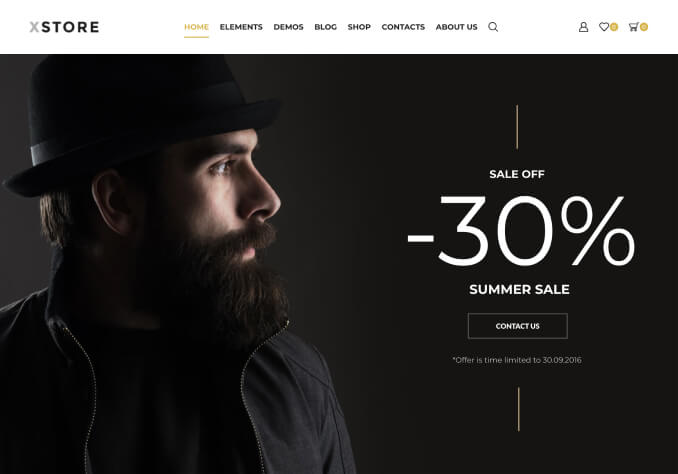
Task: Navigate to the CONTACTS page
Action: click(x=403, y=27)
